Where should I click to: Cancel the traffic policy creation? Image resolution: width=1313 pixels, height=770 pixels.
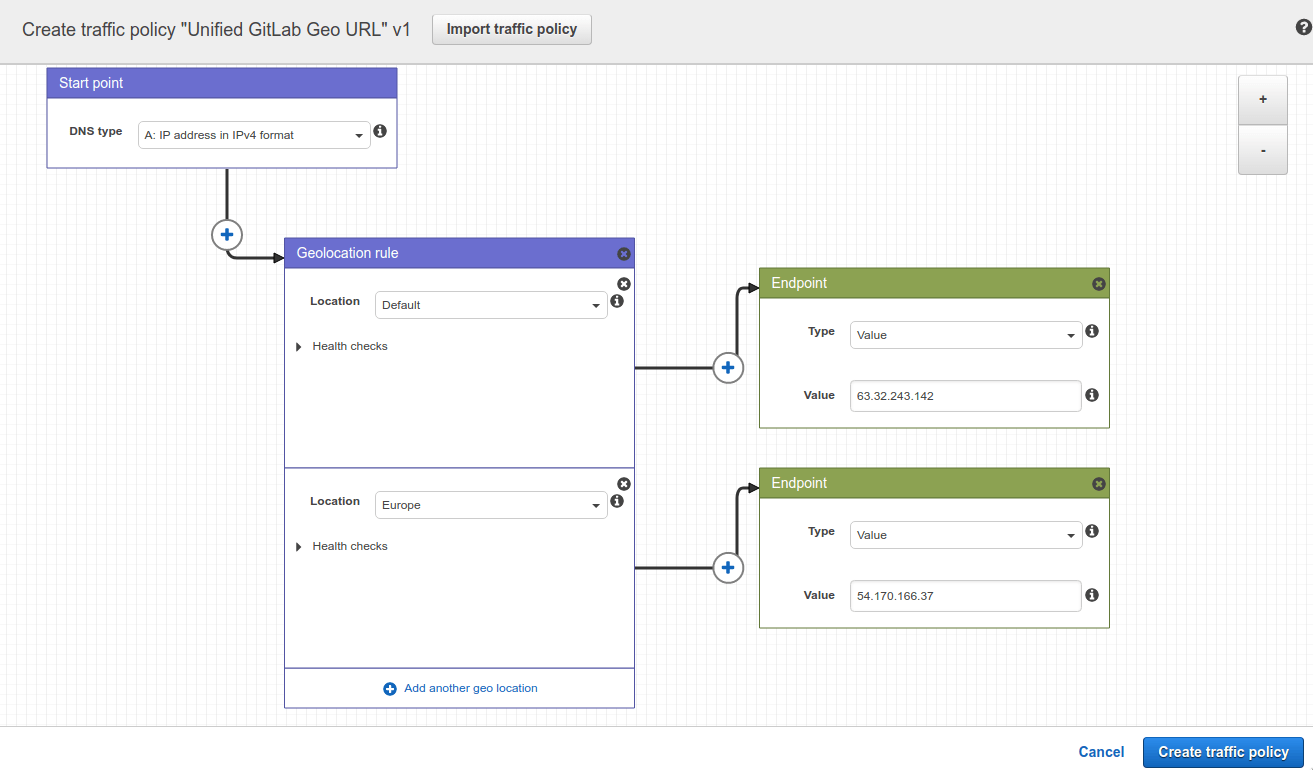[x=1100, y=752]
